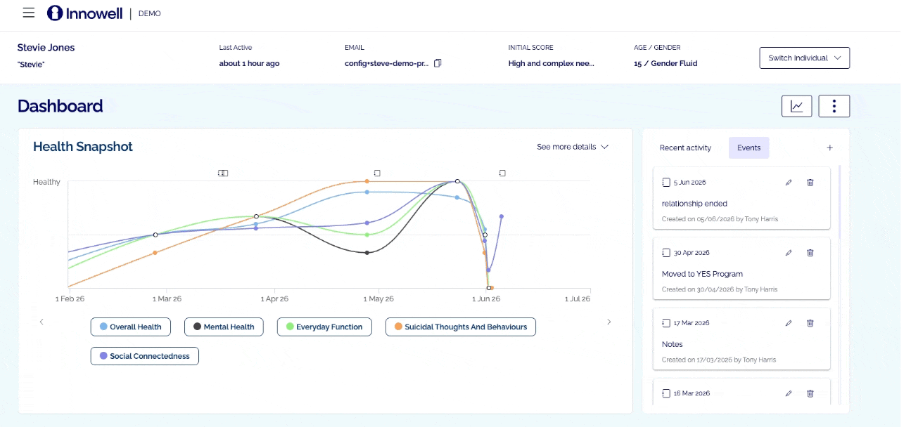Screen dimensions: 901x427
Task: Click the 30 Apr 2026 event date
Action: tap(691, 253)
